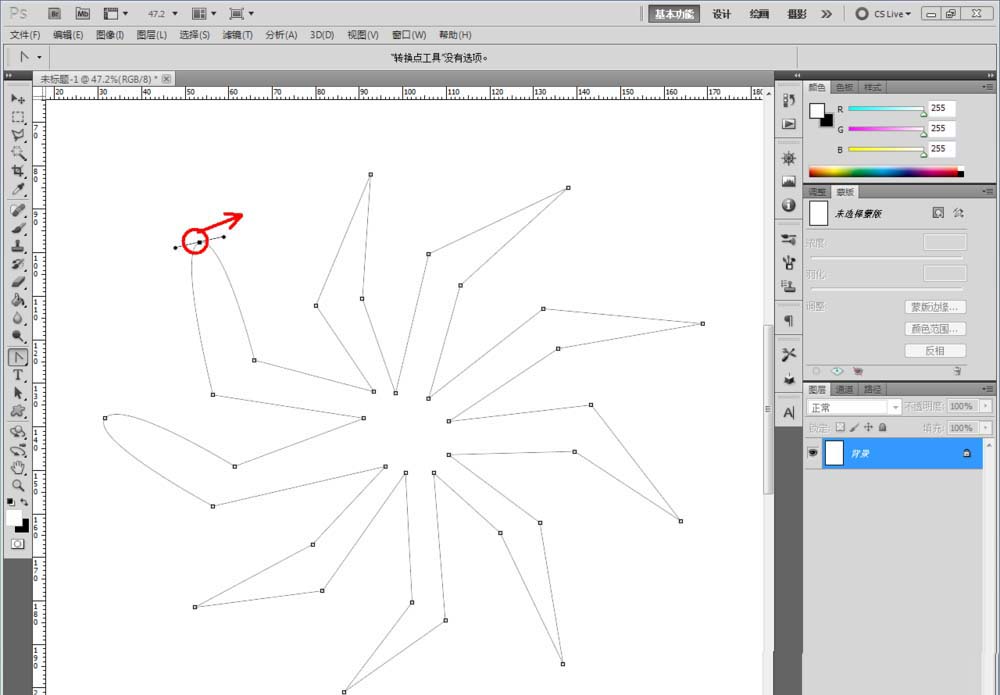Image resolution: width=1000 pixels, height=695 pixels.
Task: Open the opacity 不透明度 slider arrow
Action: (x=986, y=406)
